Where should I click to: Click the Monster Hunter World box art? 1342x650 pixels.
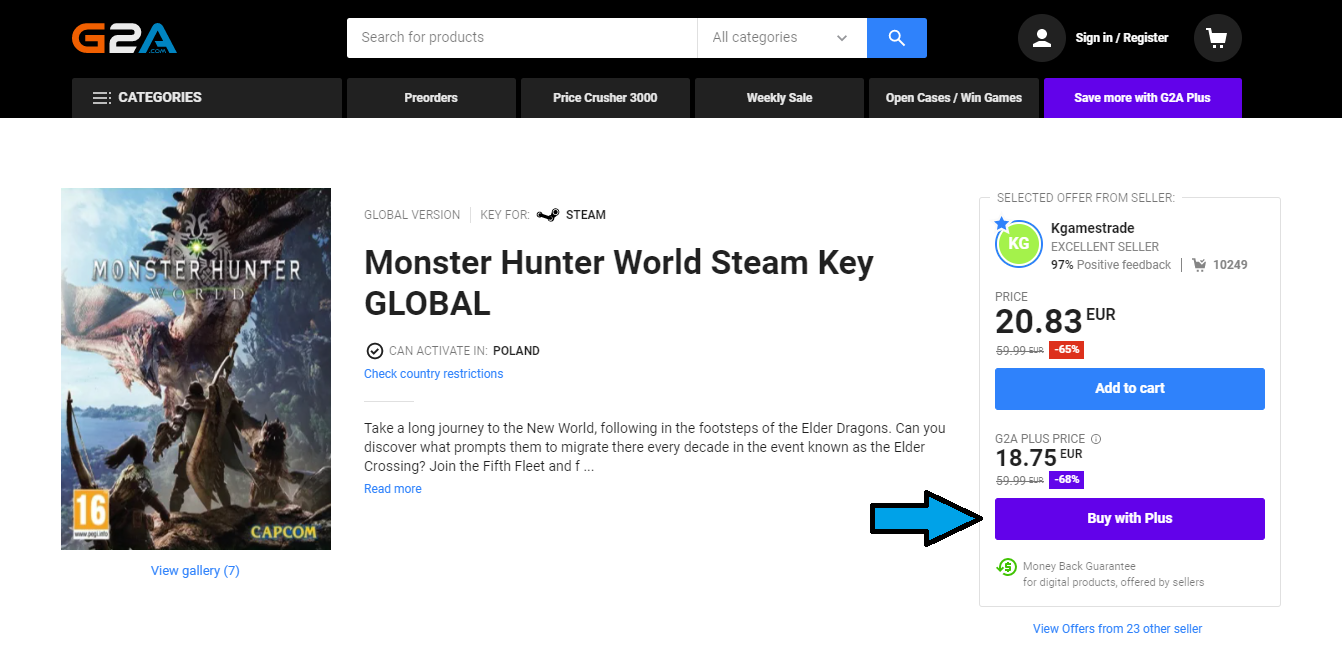(x=195, y=368)
